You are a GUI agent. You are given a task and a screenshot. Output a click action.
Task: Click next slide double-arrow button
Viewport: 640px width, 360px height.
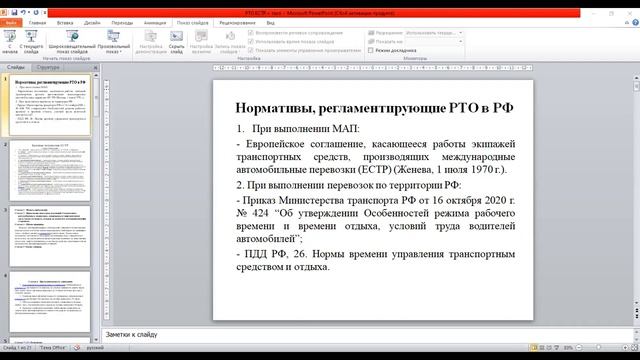636,316
